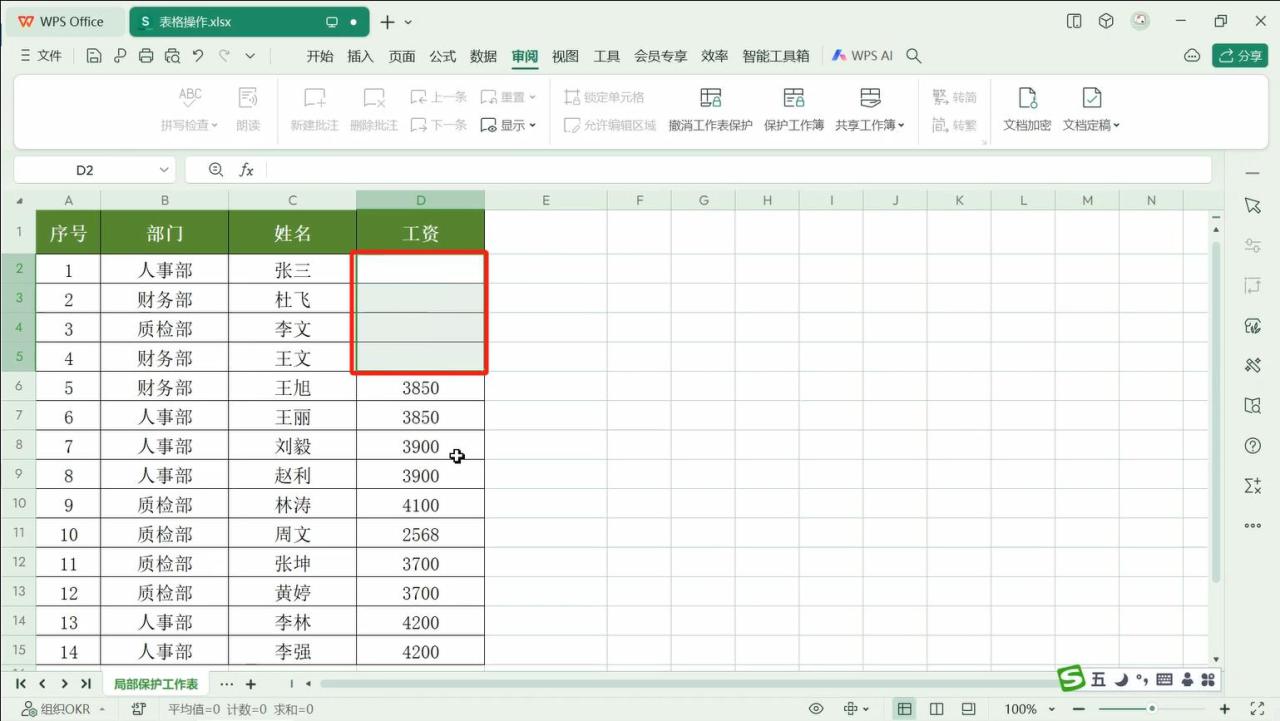1280x721 pixels.
Task: Click the more options dots in right sidebar
Action: coord(1252,525)
